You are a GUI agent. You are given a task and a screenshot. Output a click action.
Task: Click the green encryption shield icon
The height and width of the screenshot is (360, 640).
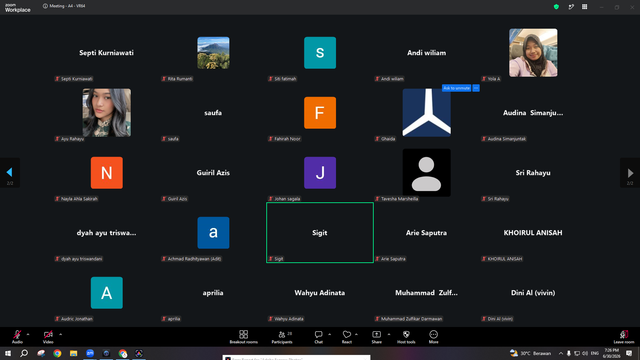click(556, 7)
